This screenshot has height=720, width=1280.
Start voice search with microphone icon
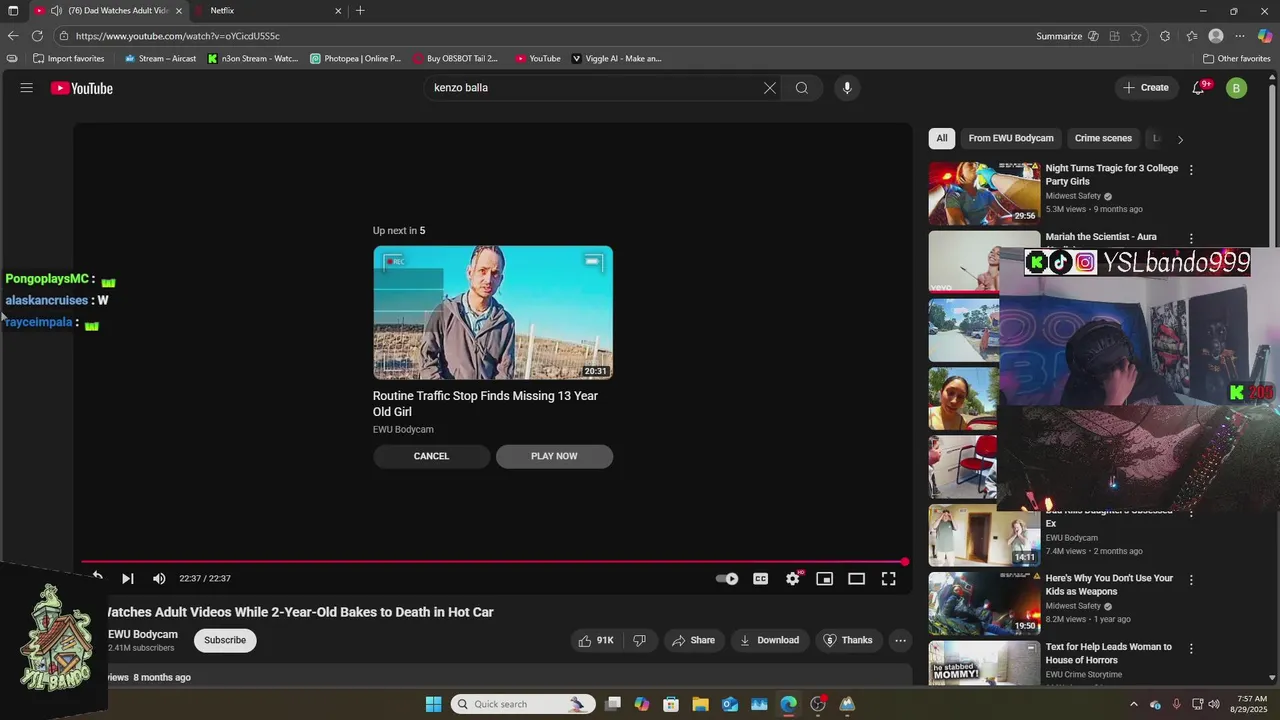tap(847, 88)
